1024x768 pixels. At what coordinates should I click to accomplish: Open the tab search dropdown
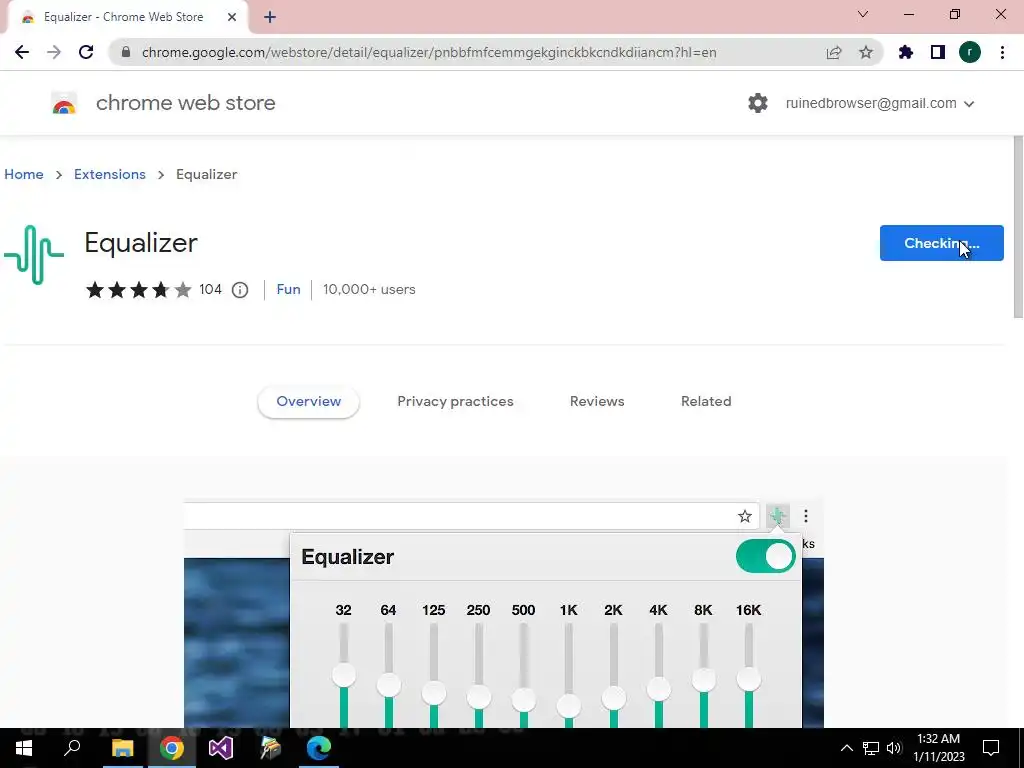pyautogui.click(x=863, y=14)
